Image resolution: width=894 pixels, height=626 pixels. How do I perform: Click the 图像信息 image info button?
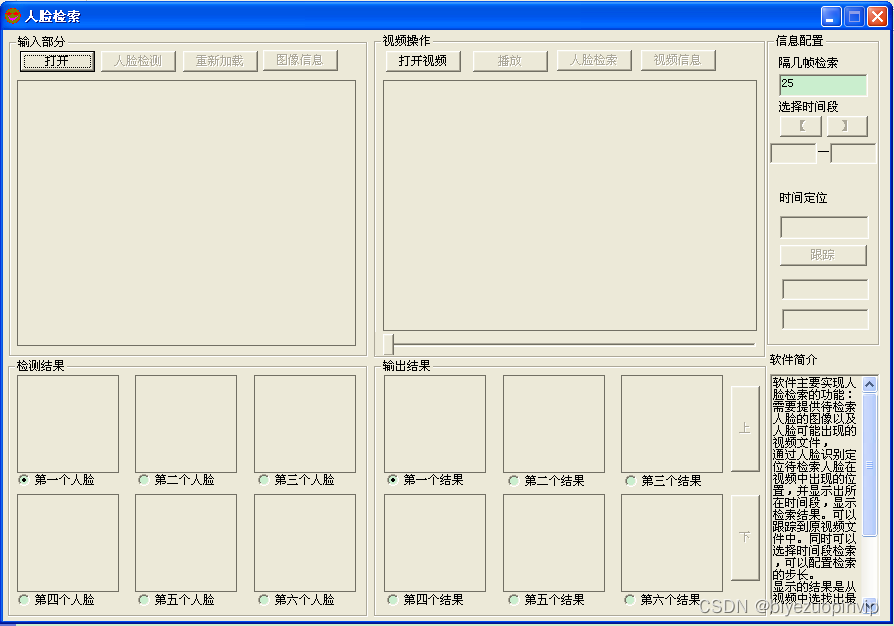point(301,60)
